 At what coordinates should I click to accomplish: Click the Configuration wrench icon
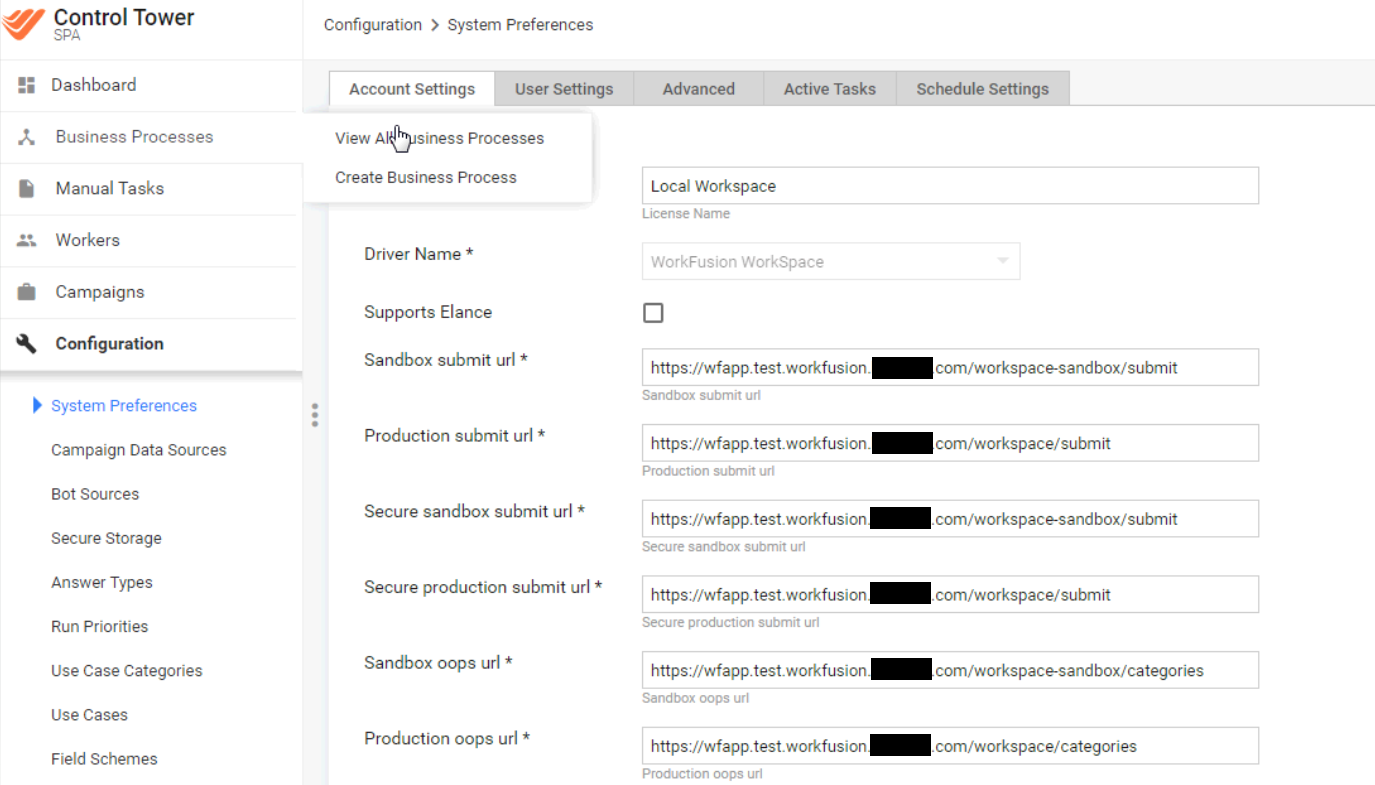pyautogui.click(x=27, y=344)
